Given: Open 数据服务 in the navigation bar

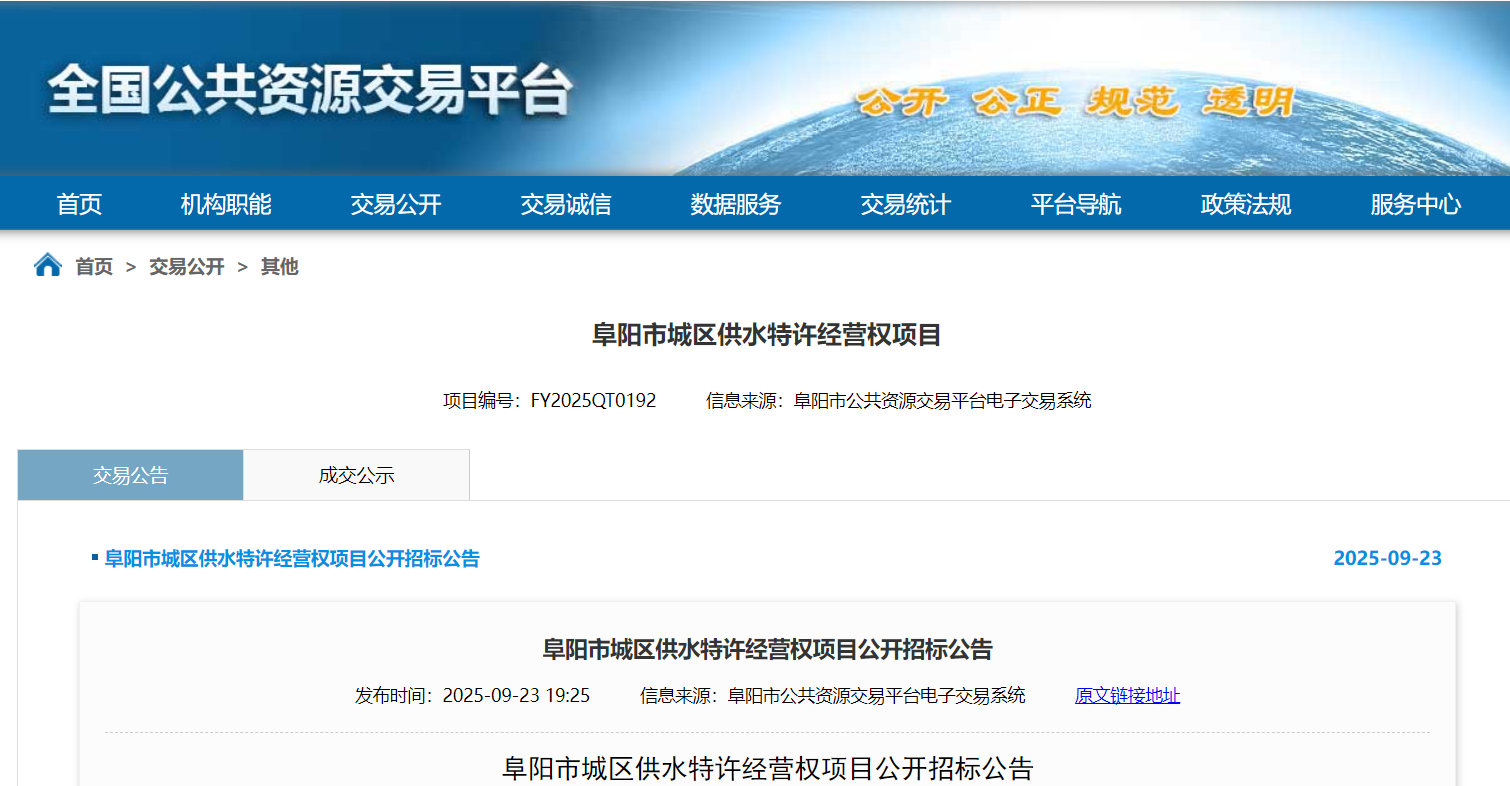Looking at the screenshot, I should (x=736, y=205).
